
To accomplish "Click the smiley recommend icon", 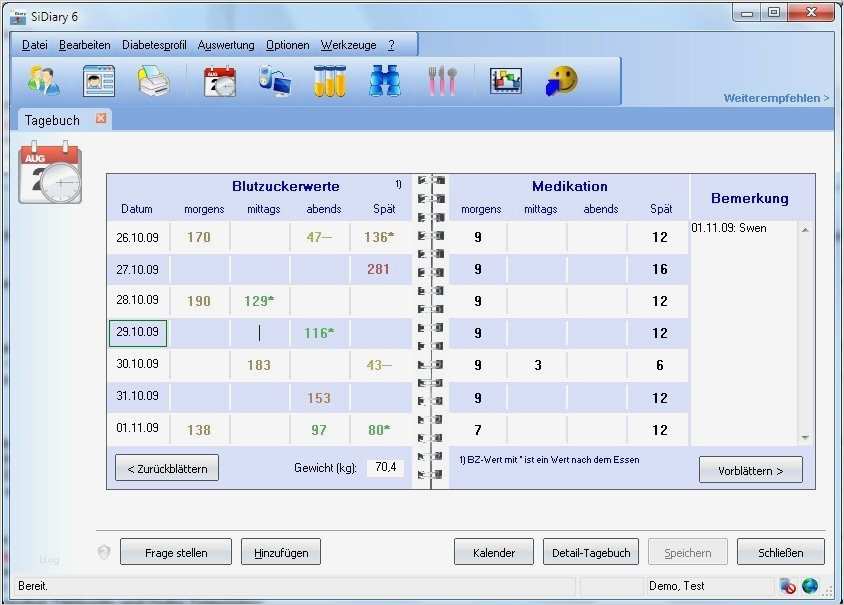I will 562,81.
